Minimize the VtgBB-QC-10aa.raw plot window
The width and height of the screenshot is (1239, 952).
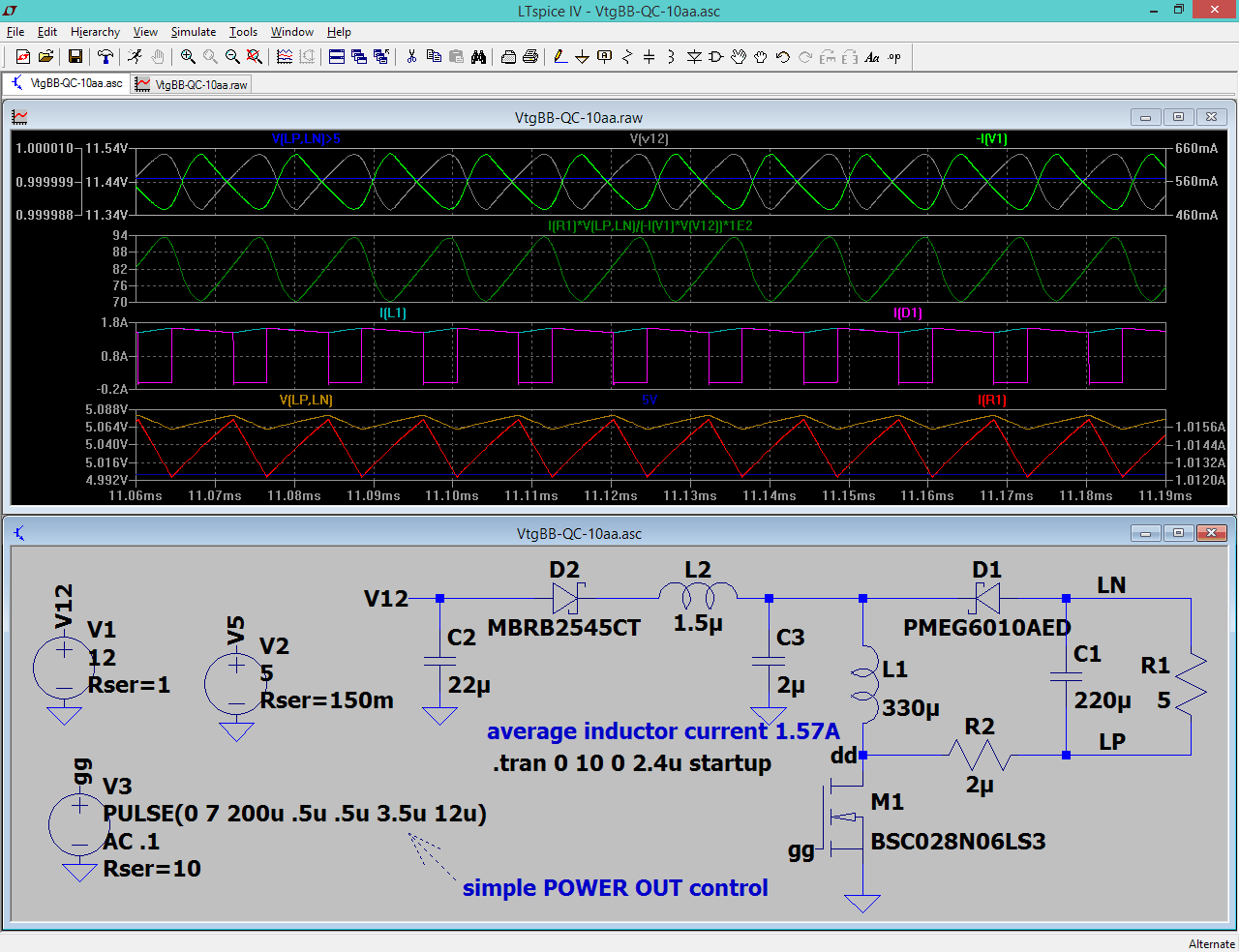tap(1145, 117)
